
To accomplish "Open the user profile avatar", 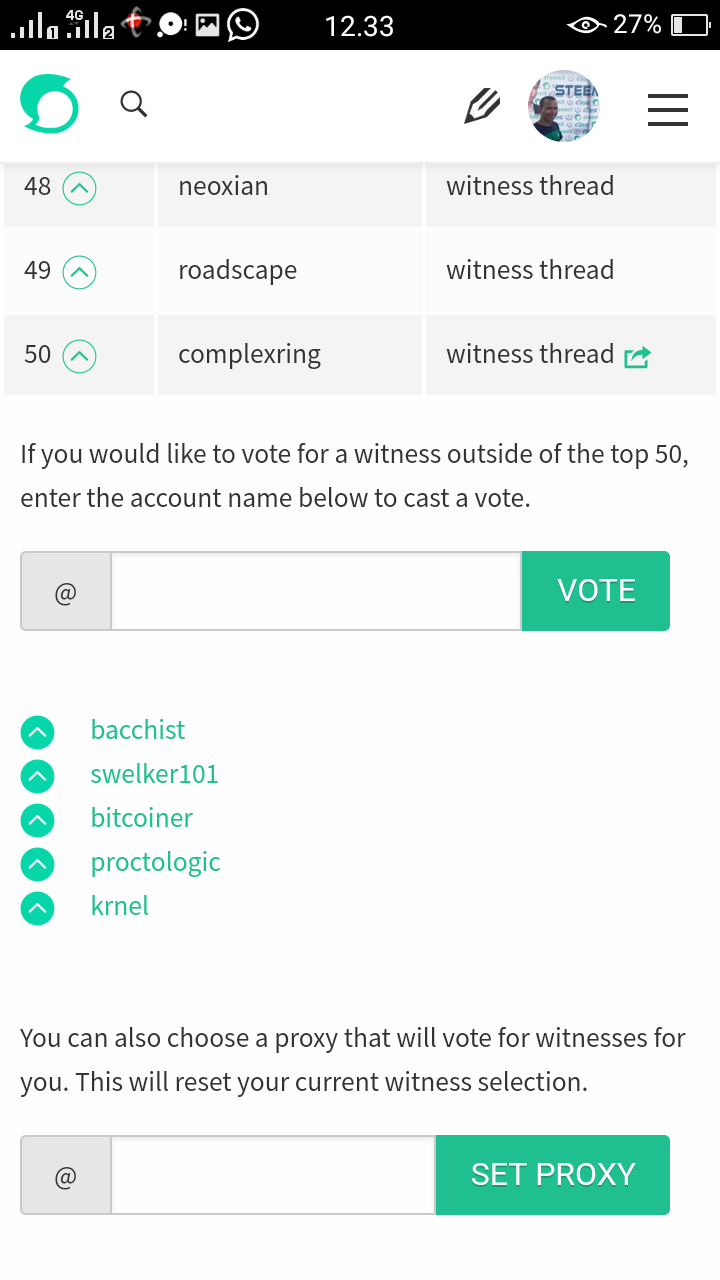I will [x=564, y=106].
